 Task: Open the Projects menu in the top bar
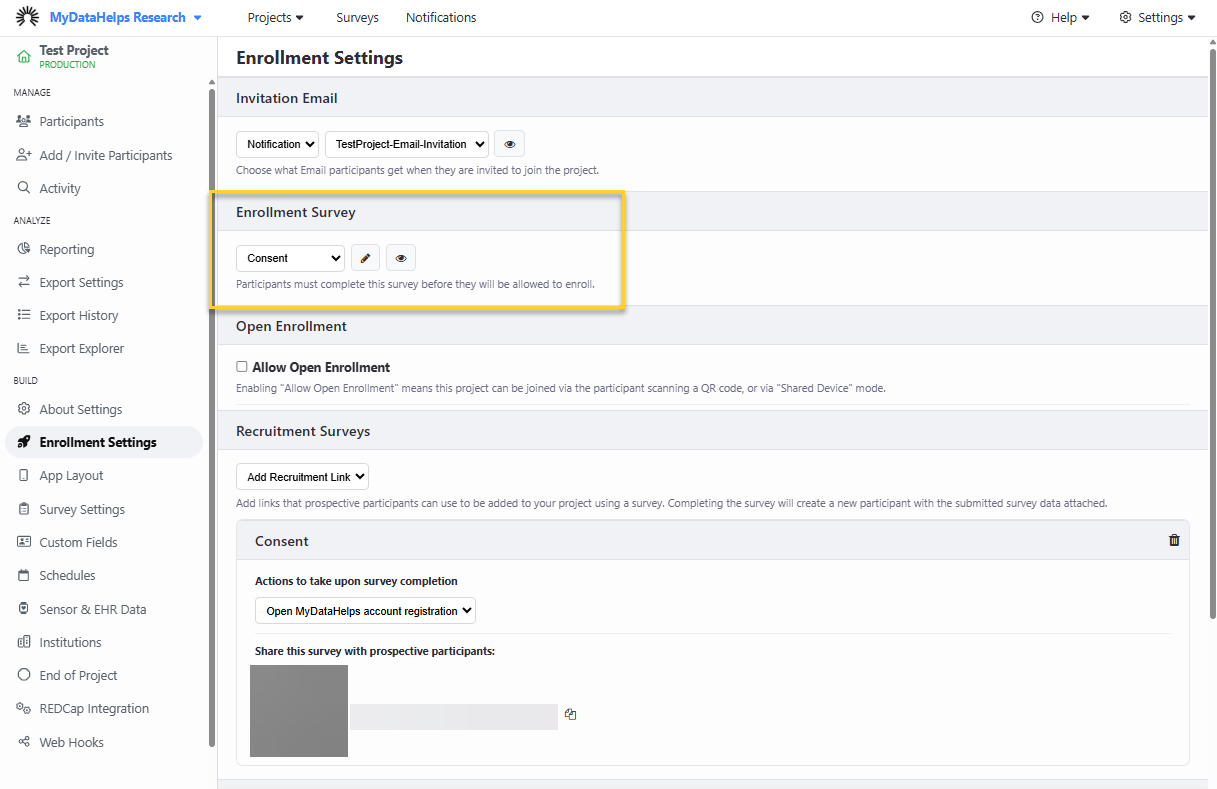tap(275, 17)
